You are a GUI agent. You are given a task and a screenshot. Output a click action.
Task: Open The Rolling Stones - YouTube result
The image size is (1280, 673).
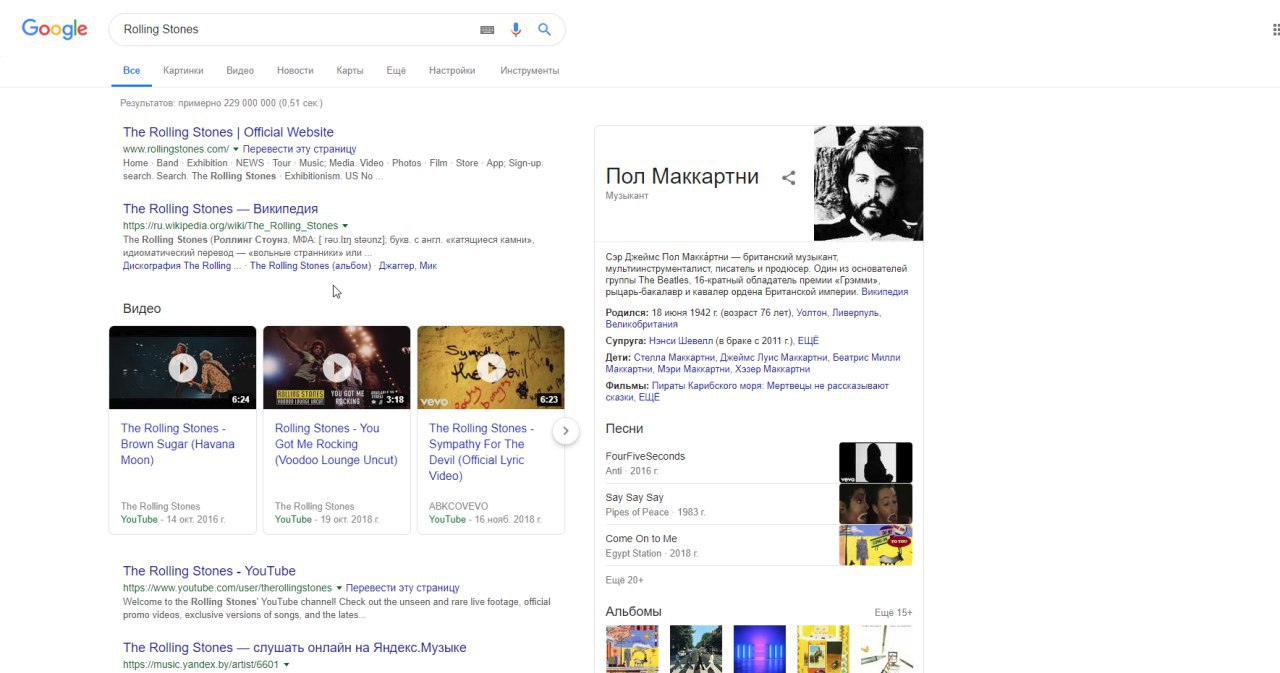coord(209,571)
